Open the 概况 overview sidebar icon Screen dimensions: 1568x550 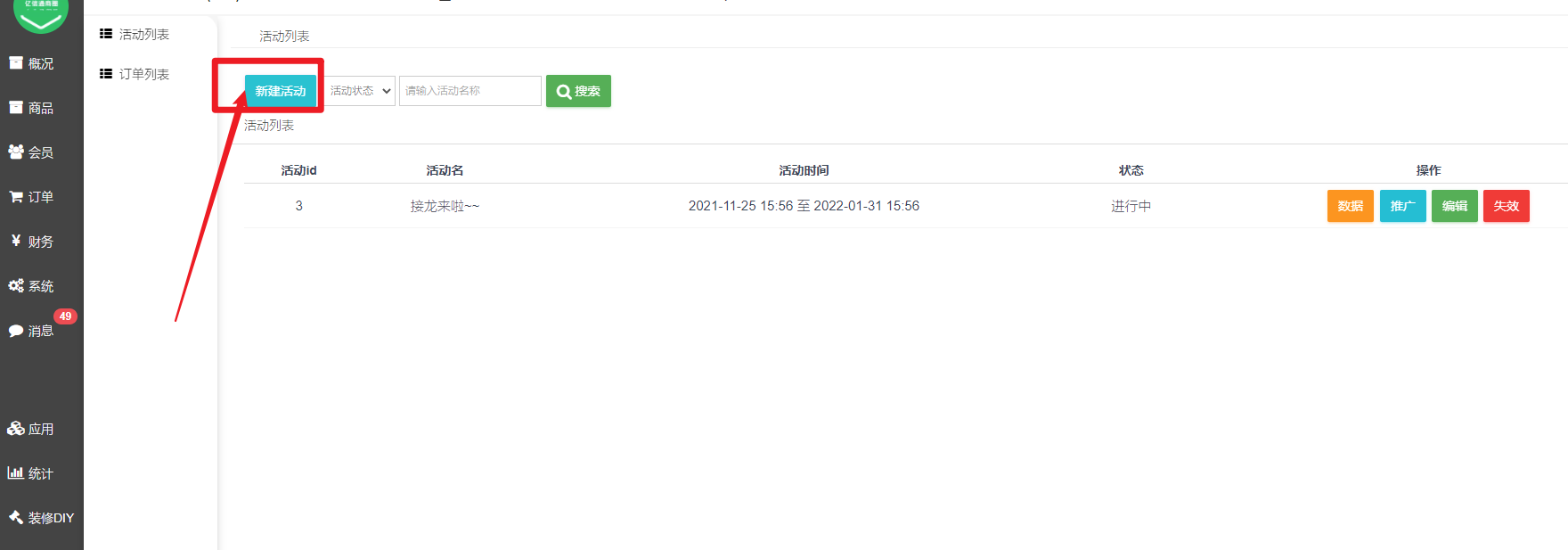(16, 63)
